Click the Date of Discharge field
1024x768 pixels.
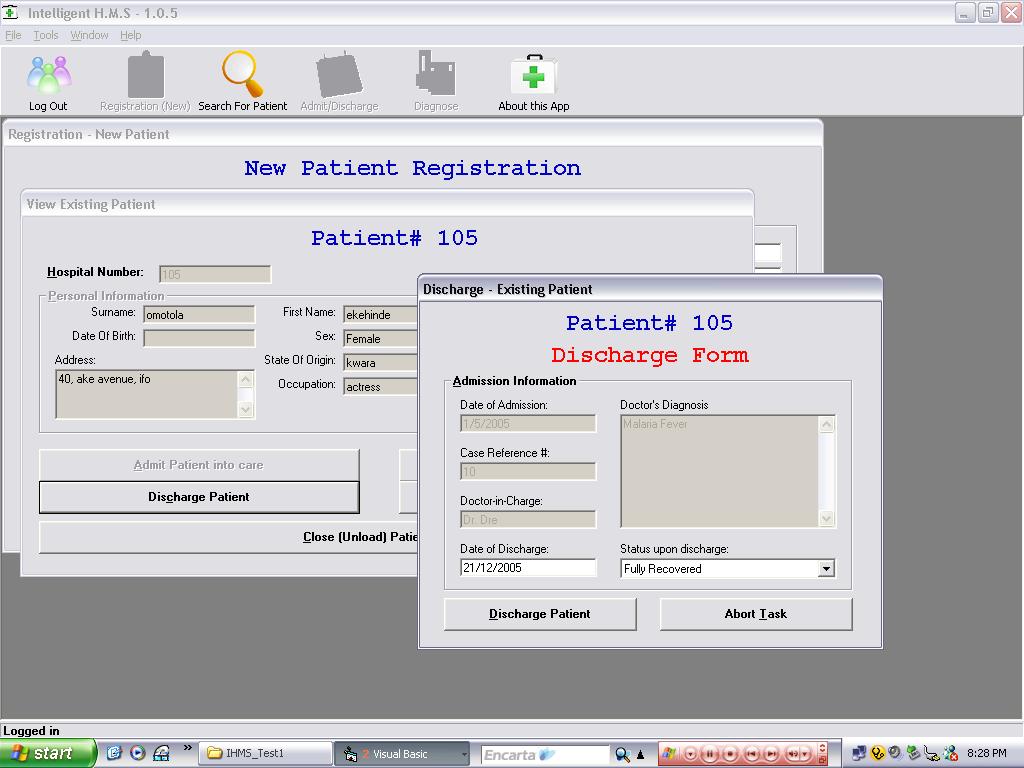[x=527, y=568]
